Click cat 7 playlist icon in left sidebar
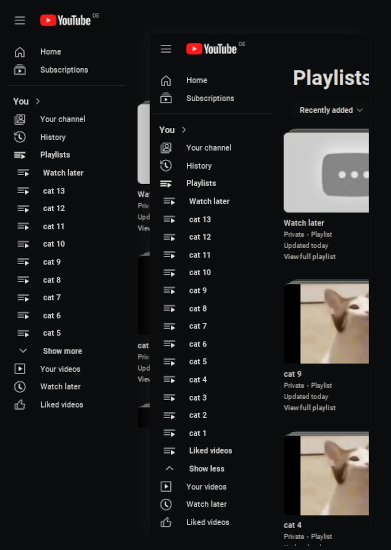Viewport: 391px width, 550px height. (x=23, y=297)
